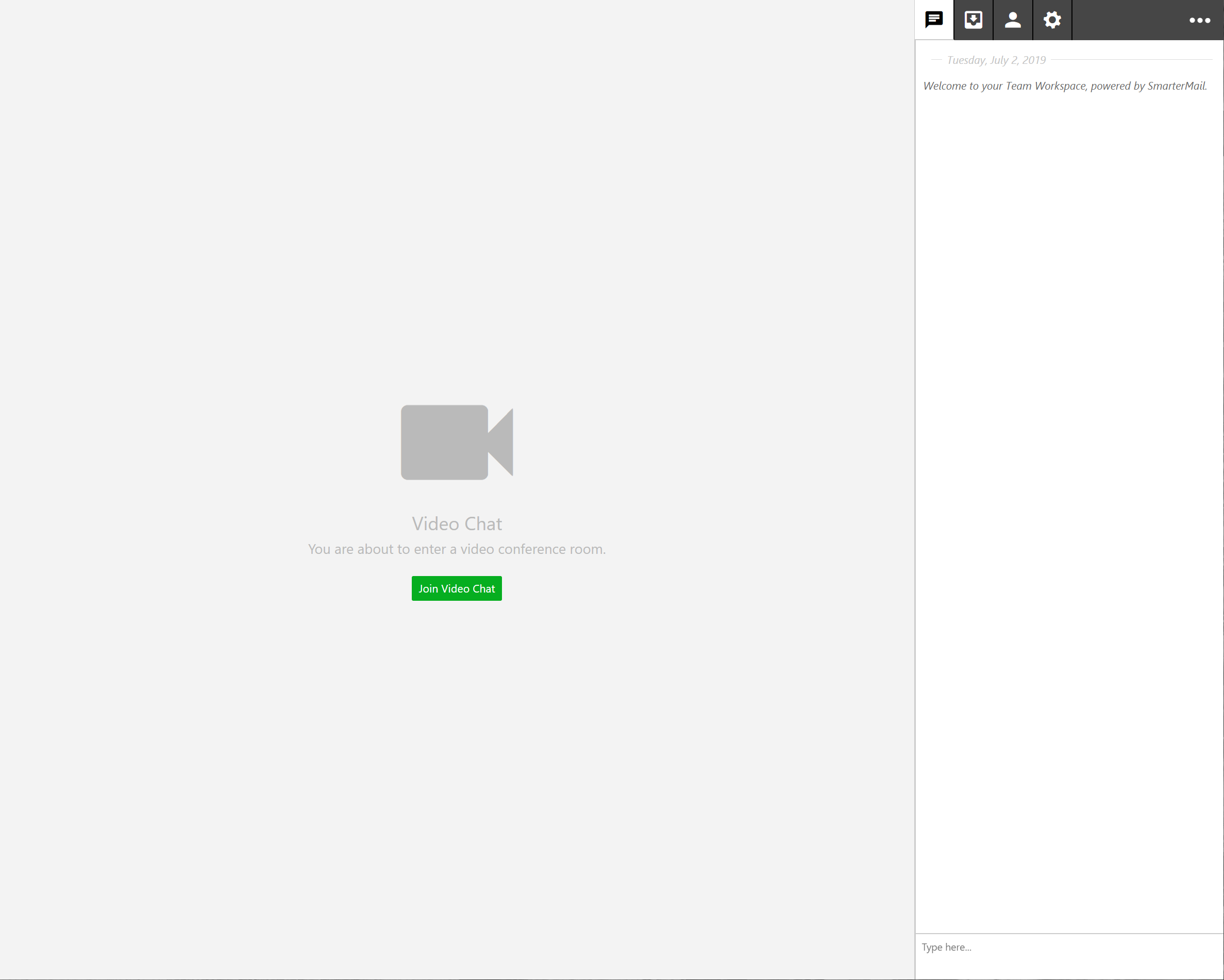This screenshot has height=980, width=1224.
Task: Open the Settings gear tab
Action: 1052,20
